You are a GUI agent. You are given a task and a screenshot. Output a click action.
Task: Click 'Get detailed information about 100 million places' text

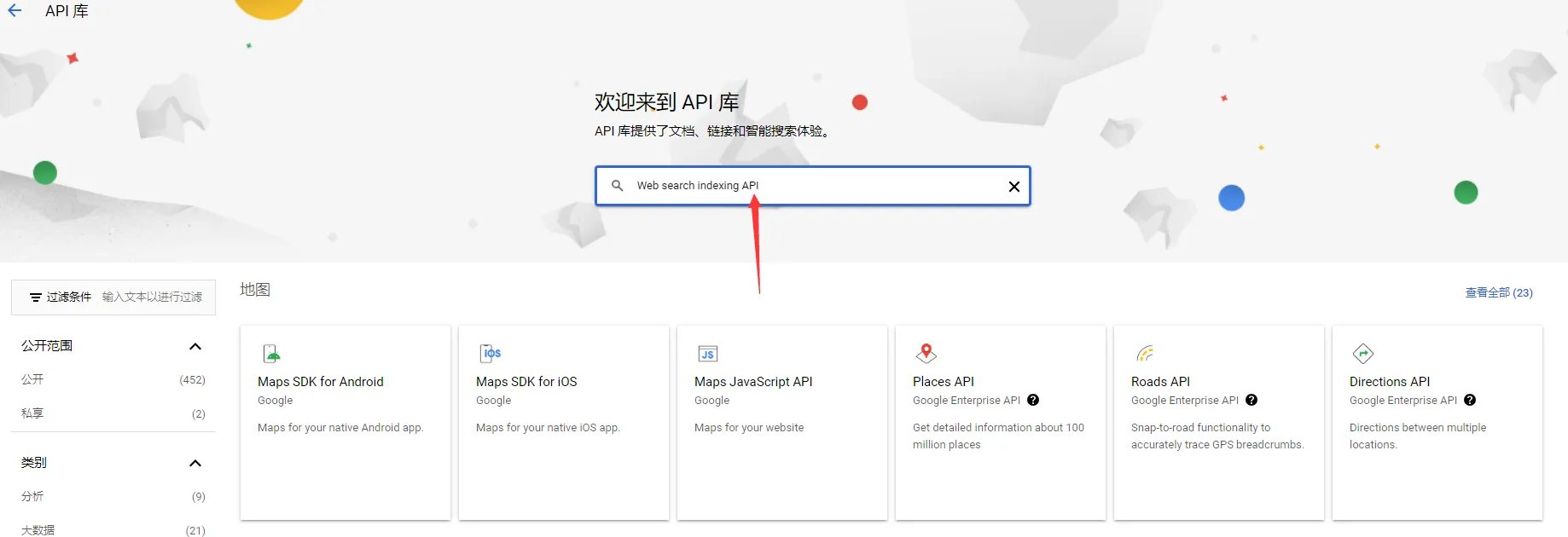pos(998,436)
